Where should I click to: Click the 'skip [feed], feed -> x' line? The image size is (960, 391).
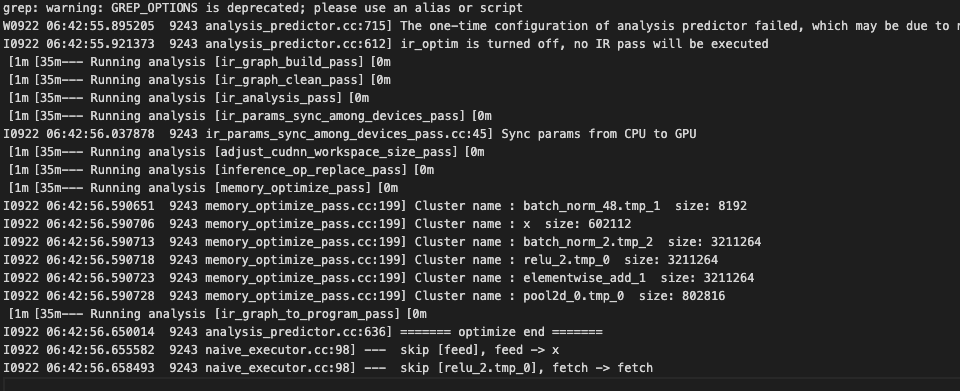coord(281,350)
